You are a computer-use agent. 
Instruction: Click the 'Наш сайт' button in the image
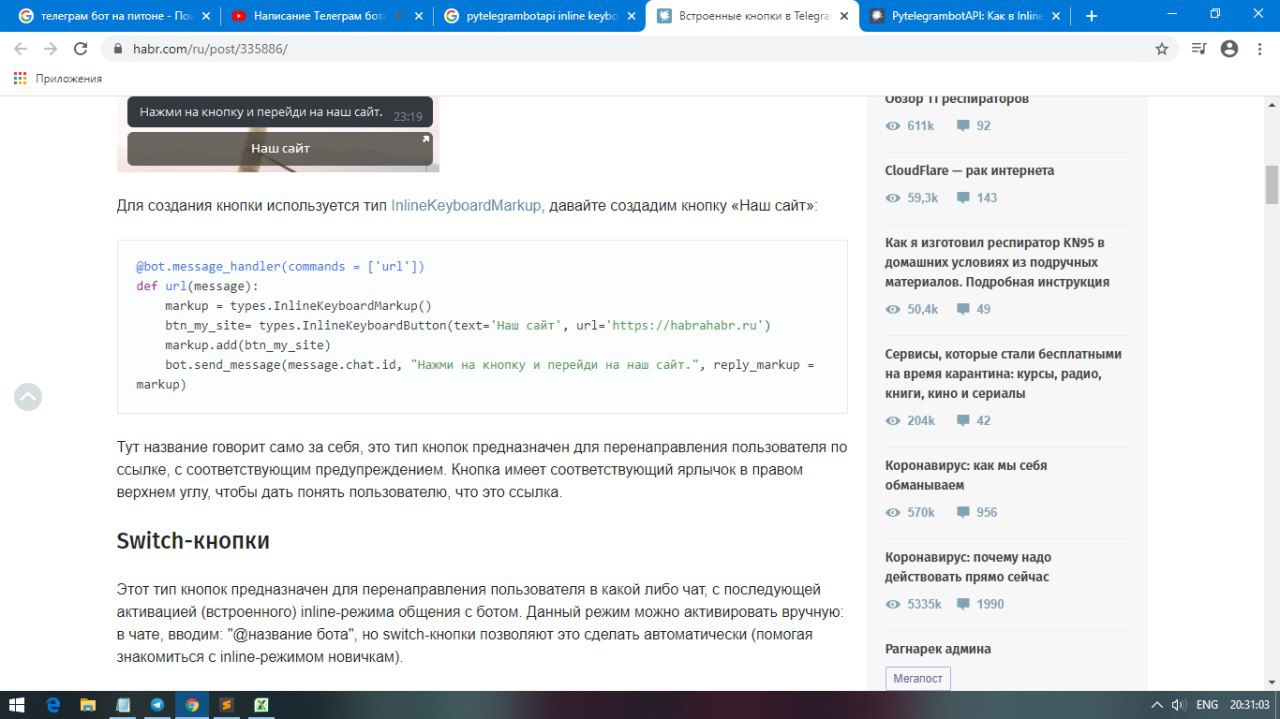point(280,148)
